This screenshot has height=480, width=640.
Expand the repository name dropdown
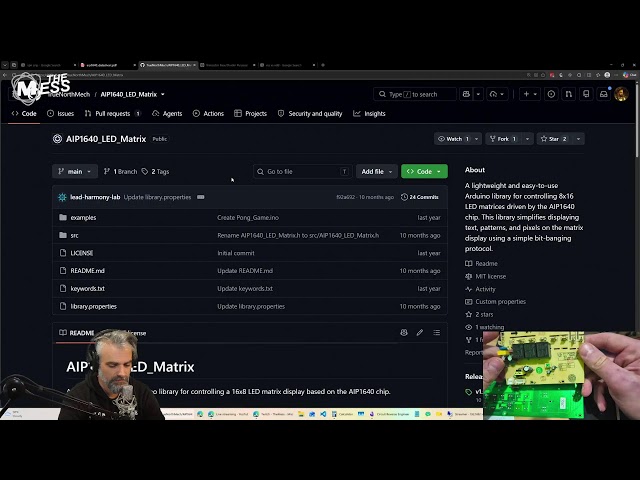(x=163, y=94)
